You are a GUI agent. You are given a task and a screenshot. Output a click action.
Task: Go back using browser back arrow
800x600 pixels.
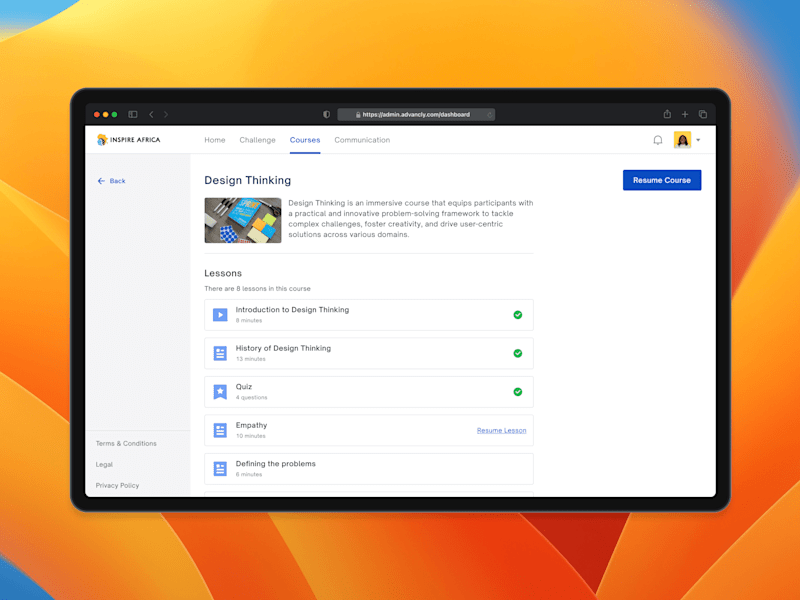[151, 114]
